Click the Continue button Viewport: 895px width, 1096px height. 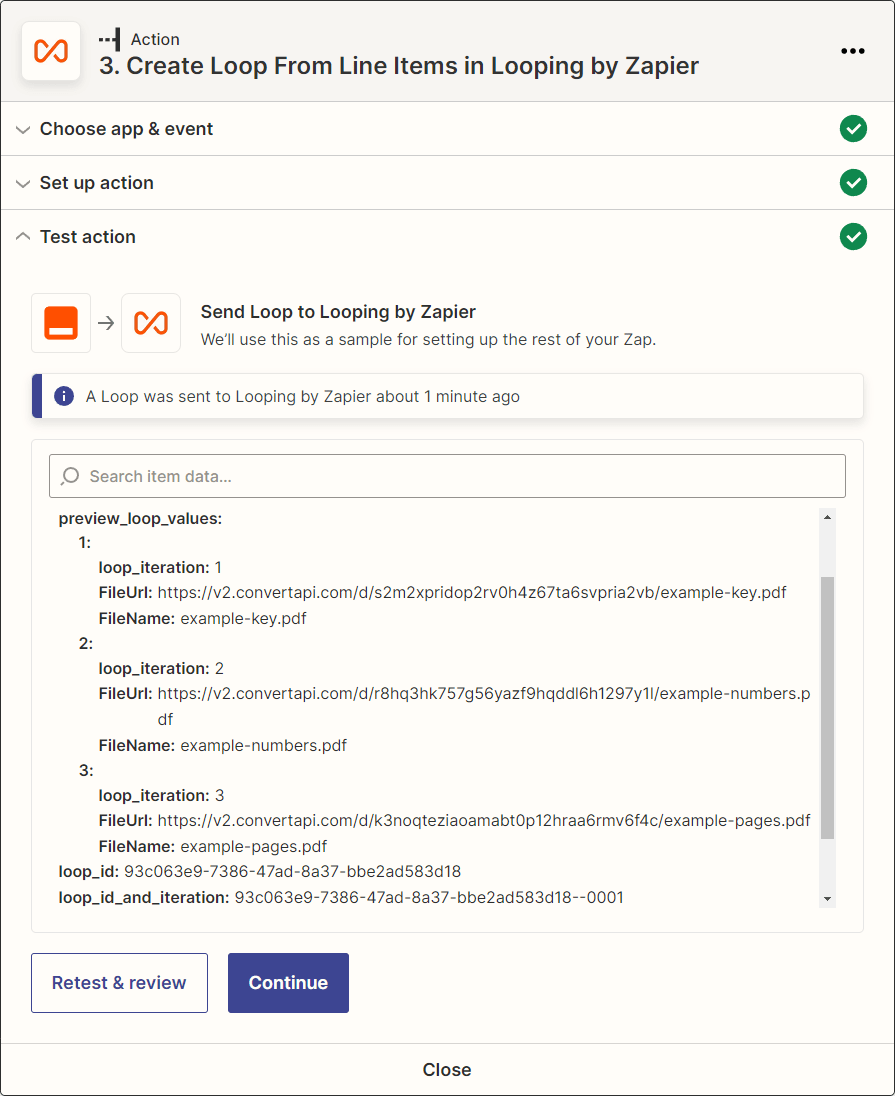point(288,983)
